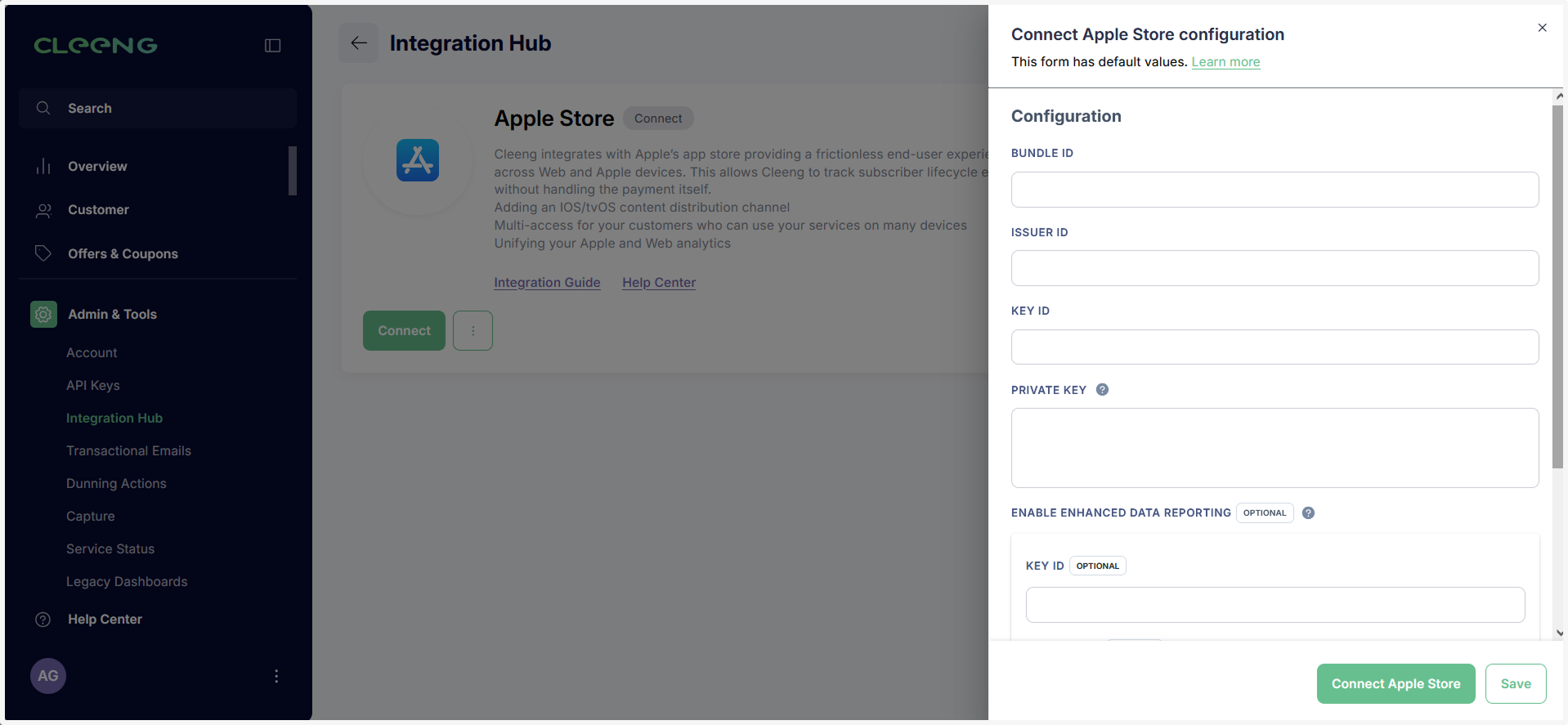This screenshot has width=1568, height=725.
Task: Open Offers & Coupons section
Action: coord(123,254)
